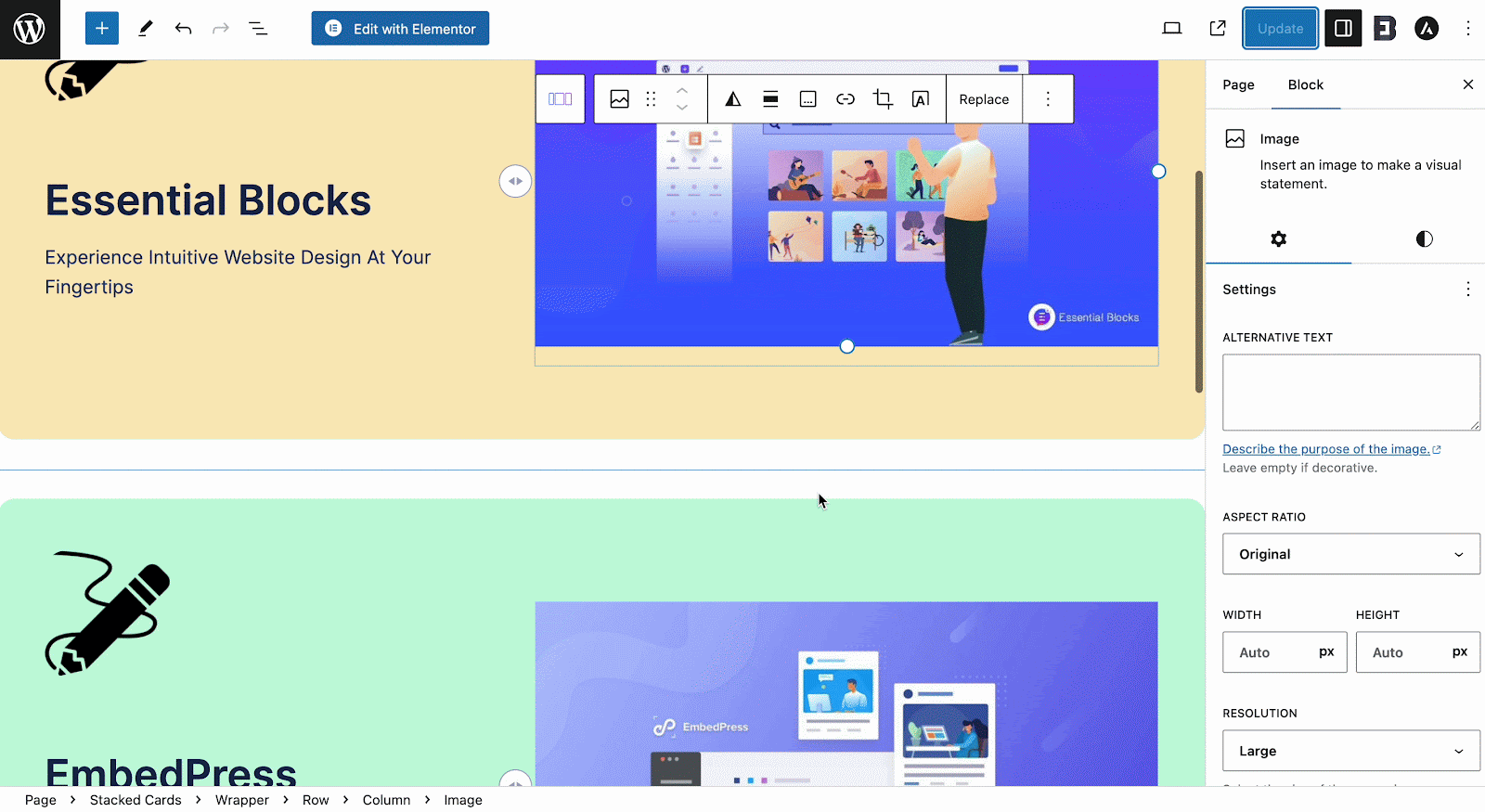Expand the Resolution Large dropdown
The width and height of the screenshot is (1485, 812).
tap(1350, 751)
